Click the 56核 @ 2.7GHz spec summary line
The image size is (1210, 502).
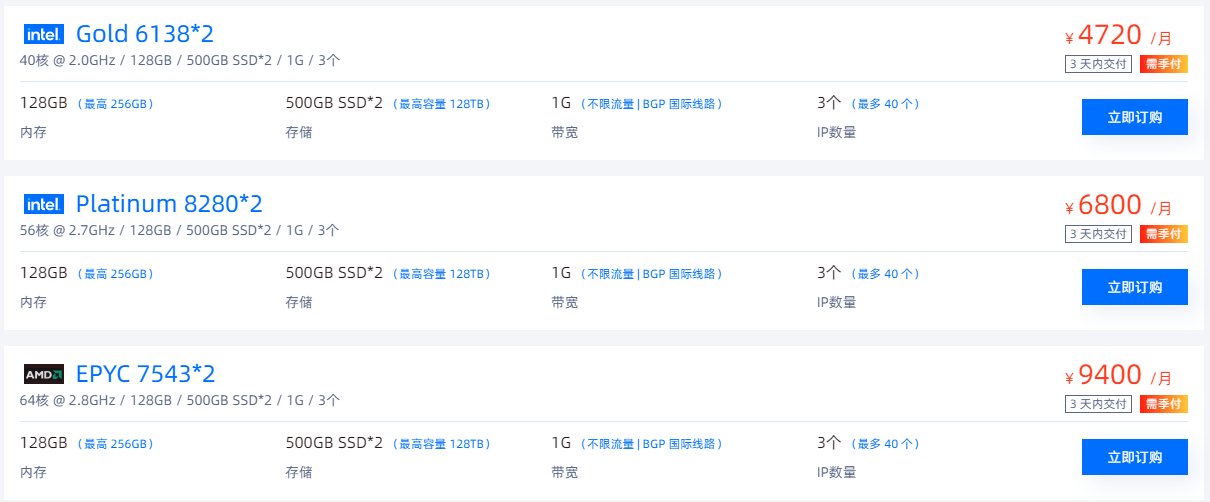coord(180,230)
